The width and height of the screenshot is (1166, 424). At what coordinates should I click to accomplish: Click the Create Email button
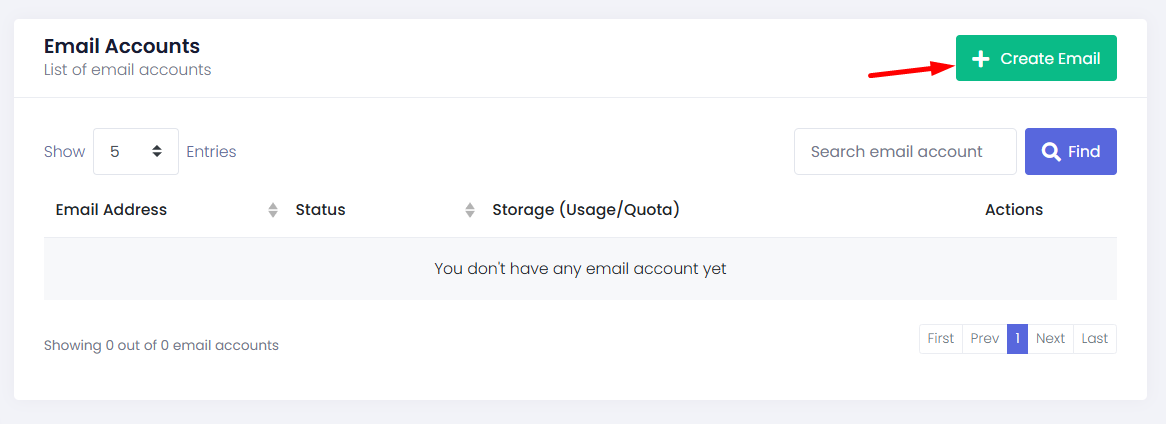pyautogui.click(x=1036, y=59)
